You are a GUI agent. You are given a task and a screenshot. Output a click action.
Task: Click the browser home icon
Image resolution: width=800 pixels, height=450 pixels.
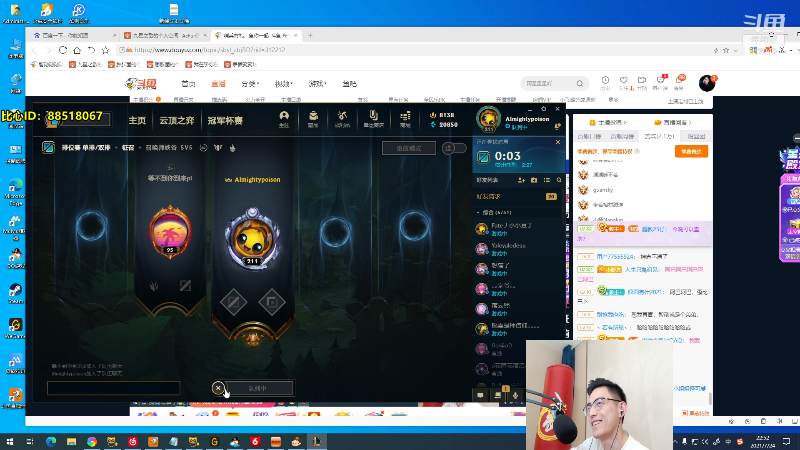[x=77, y=50]
